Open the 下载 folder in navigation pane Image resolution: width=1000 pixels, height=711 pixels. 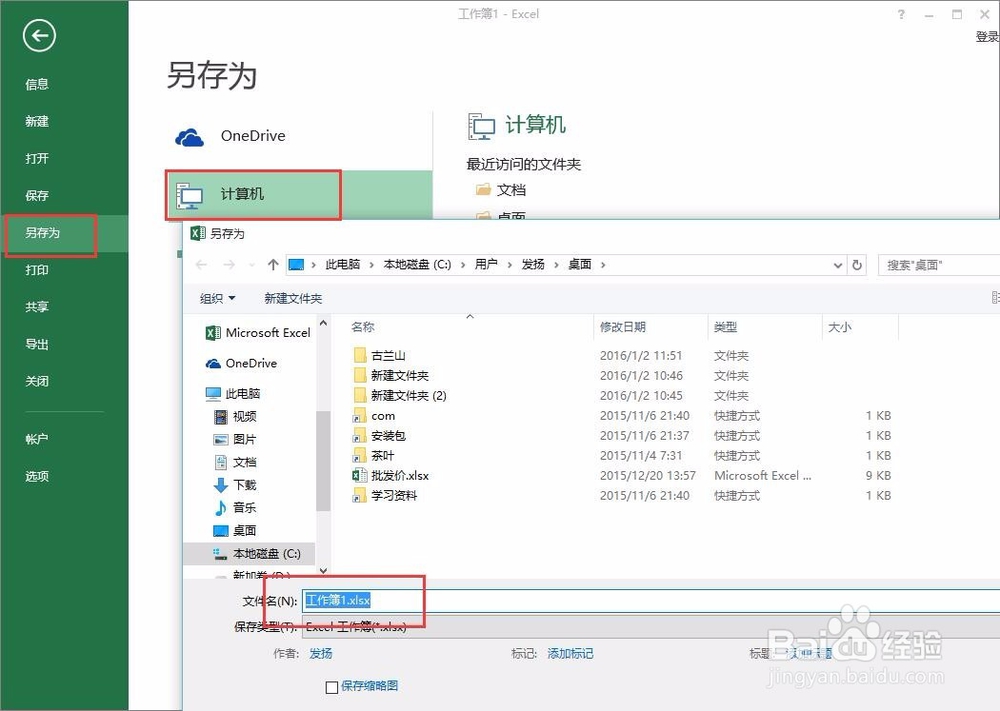coord(235,485)
